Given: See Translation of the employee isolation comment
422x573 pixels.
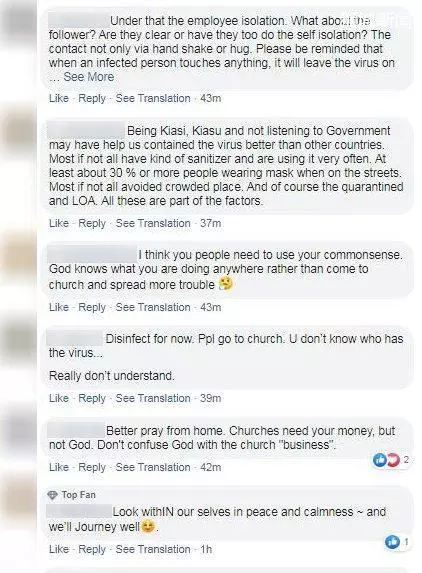Looking at the screenshot, I should coord(153,98).
